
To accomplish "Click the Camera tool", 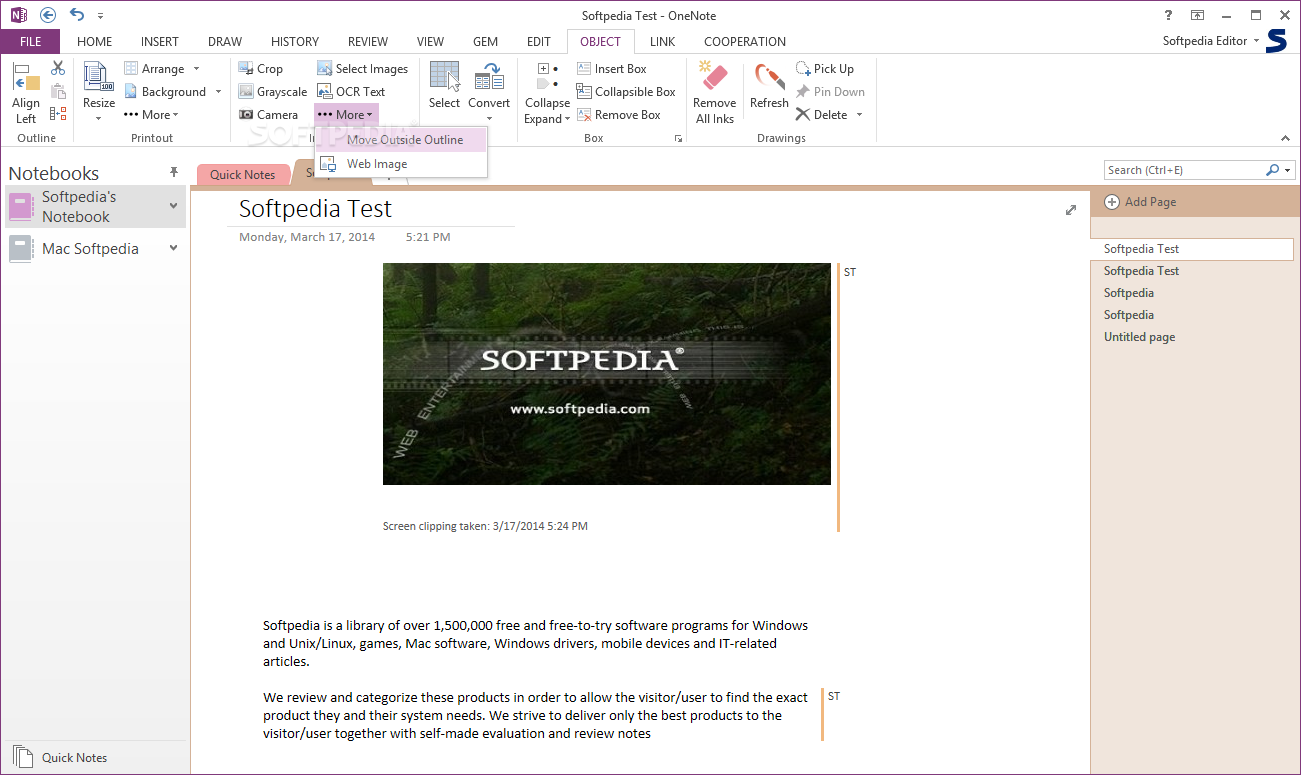I will coord(268,115).
